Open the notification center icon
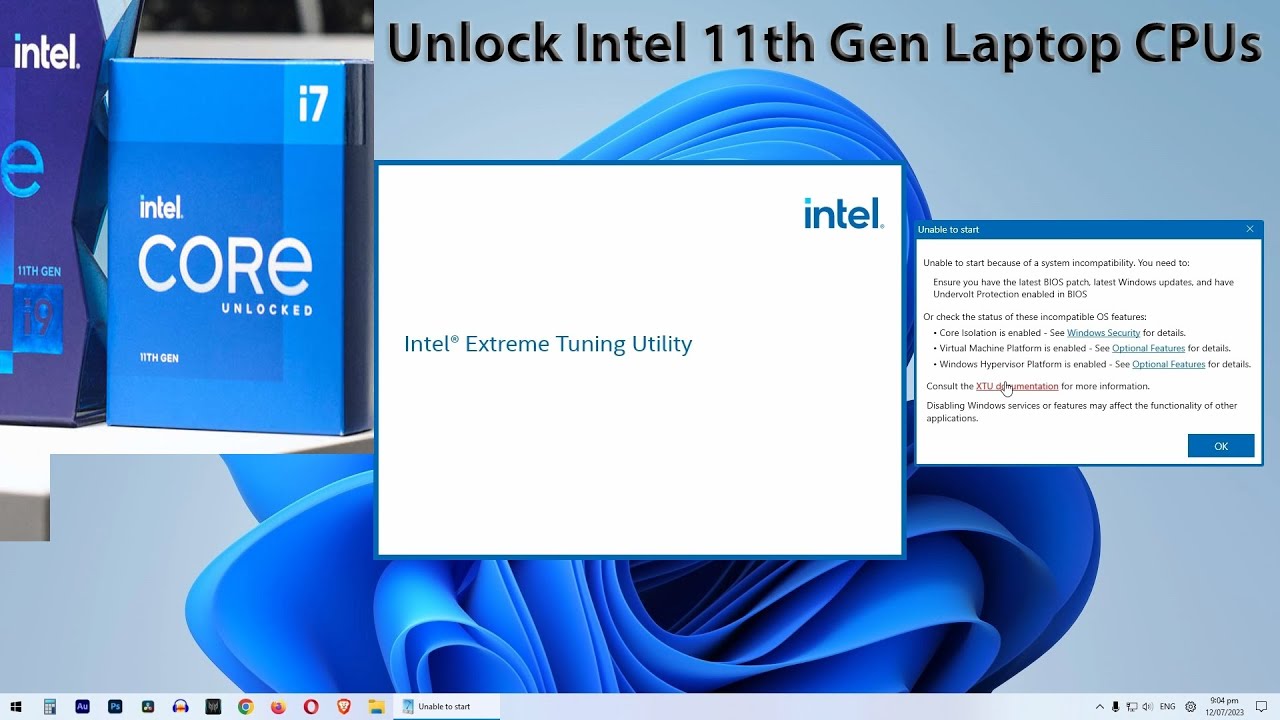Screen dimensions: 1280x720 pos(1262,706)
